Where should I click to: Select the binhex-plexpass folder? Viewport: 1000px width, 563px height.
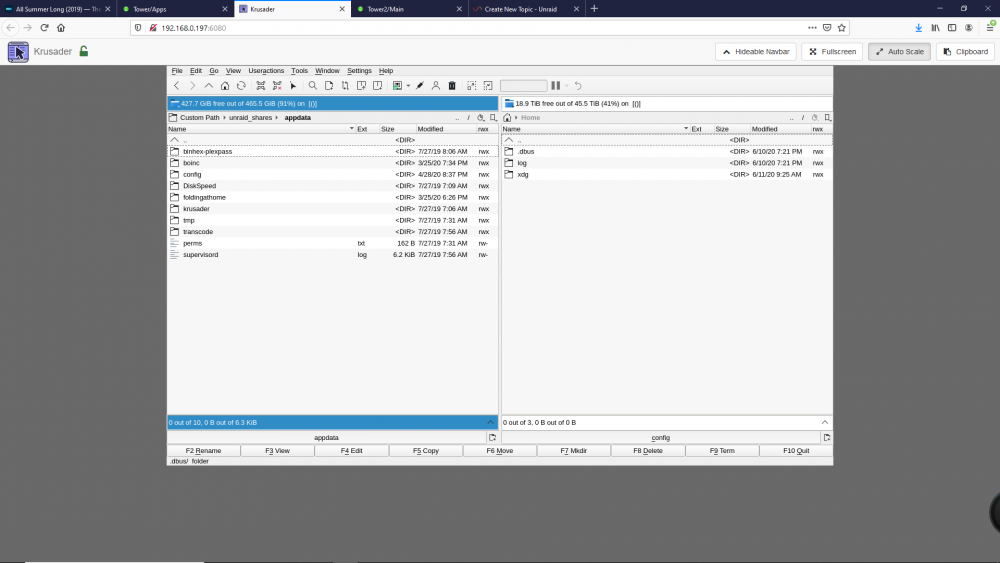(x=332, y=151)
